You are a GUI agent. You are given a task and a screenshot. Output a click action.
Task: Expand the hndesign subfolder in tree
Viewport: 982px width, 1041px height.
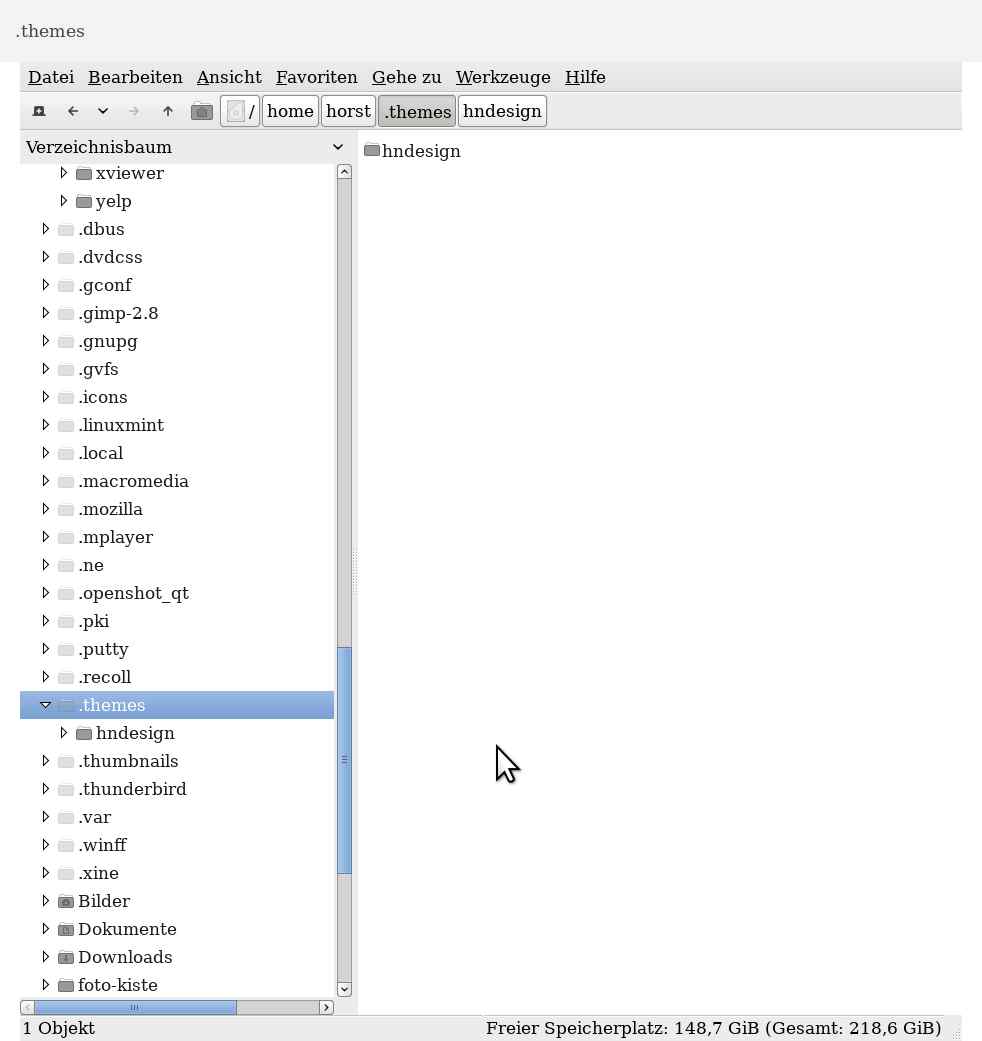pos(64,733)
